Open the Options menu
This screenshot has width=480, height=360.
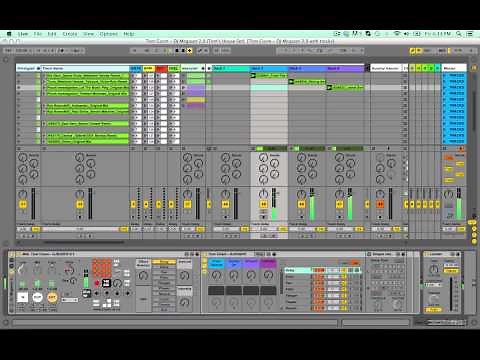point(109,34)
